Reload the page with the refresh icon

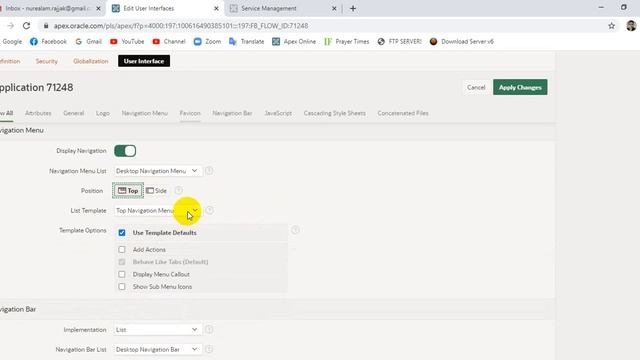[27, 26]
